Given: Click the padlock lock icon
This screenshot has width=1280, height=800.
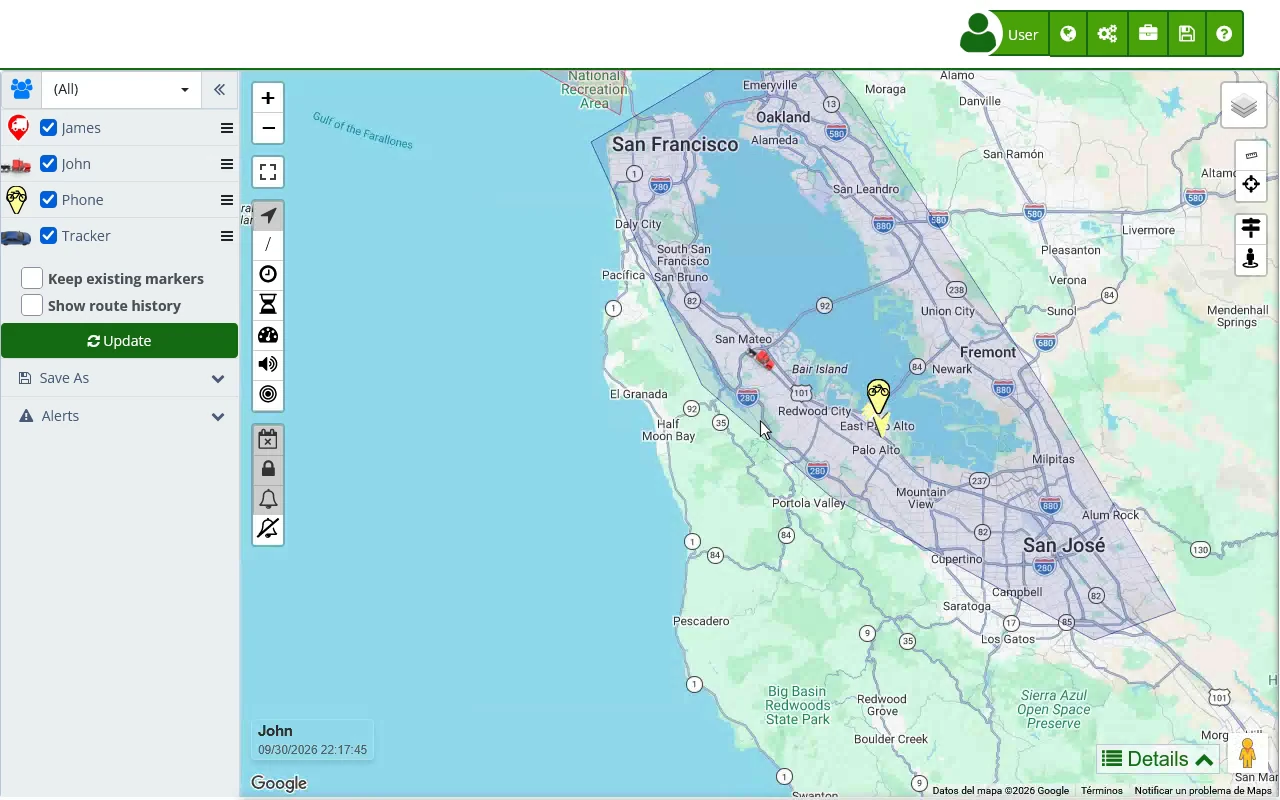Looking at the screenshot, I should (268, 469).
